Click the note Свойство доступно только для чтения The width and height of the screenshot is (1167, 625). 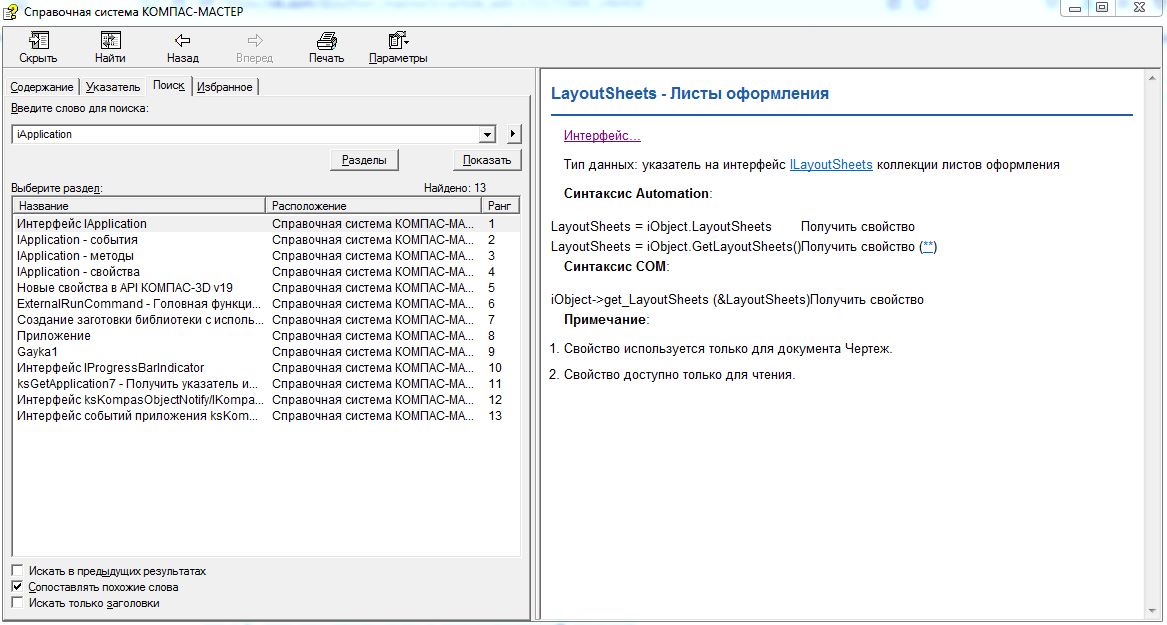pos(680,375)
